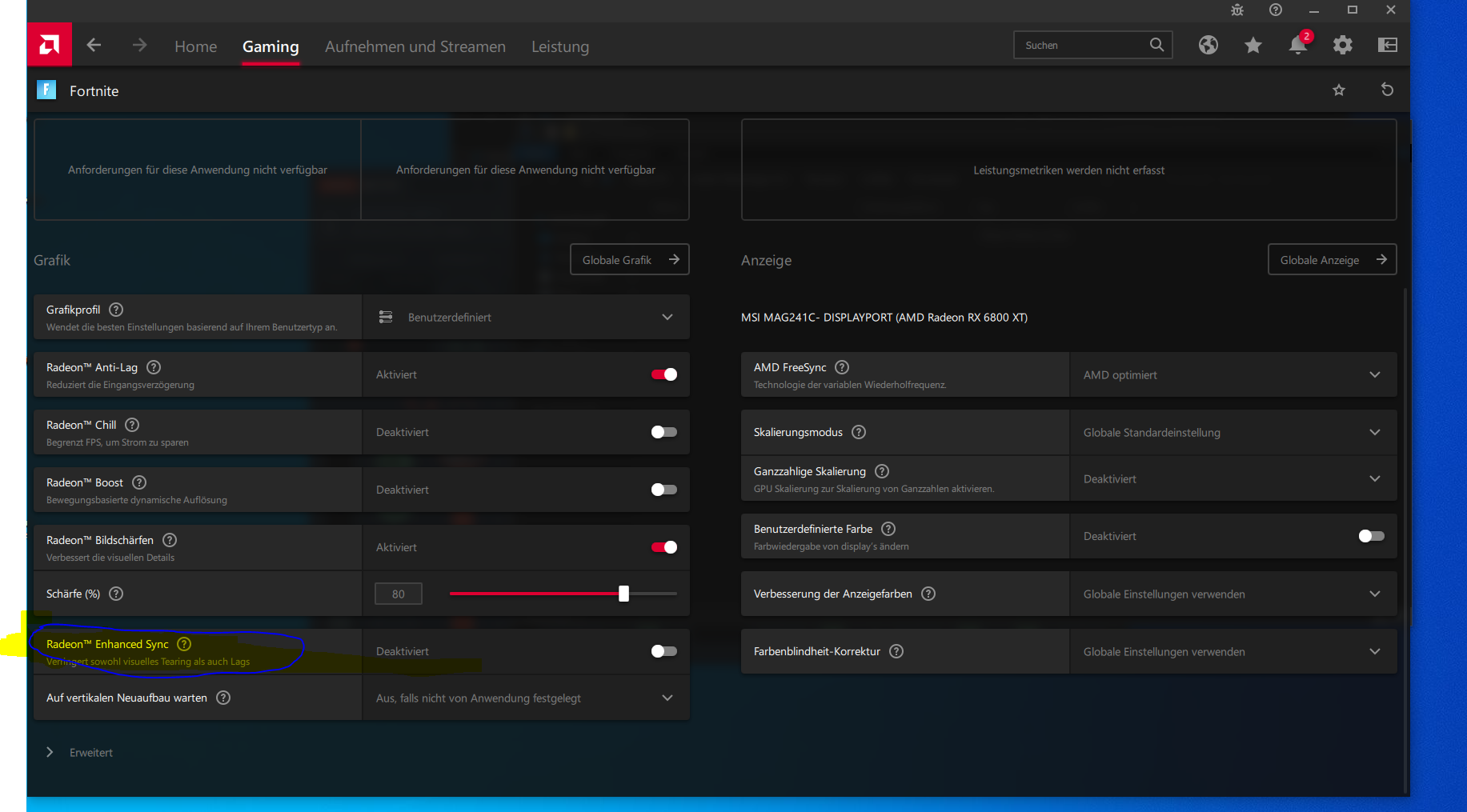1467x812 pixels.
Task: Open Globale Anzeige settings
Action: pos(1333,259)
